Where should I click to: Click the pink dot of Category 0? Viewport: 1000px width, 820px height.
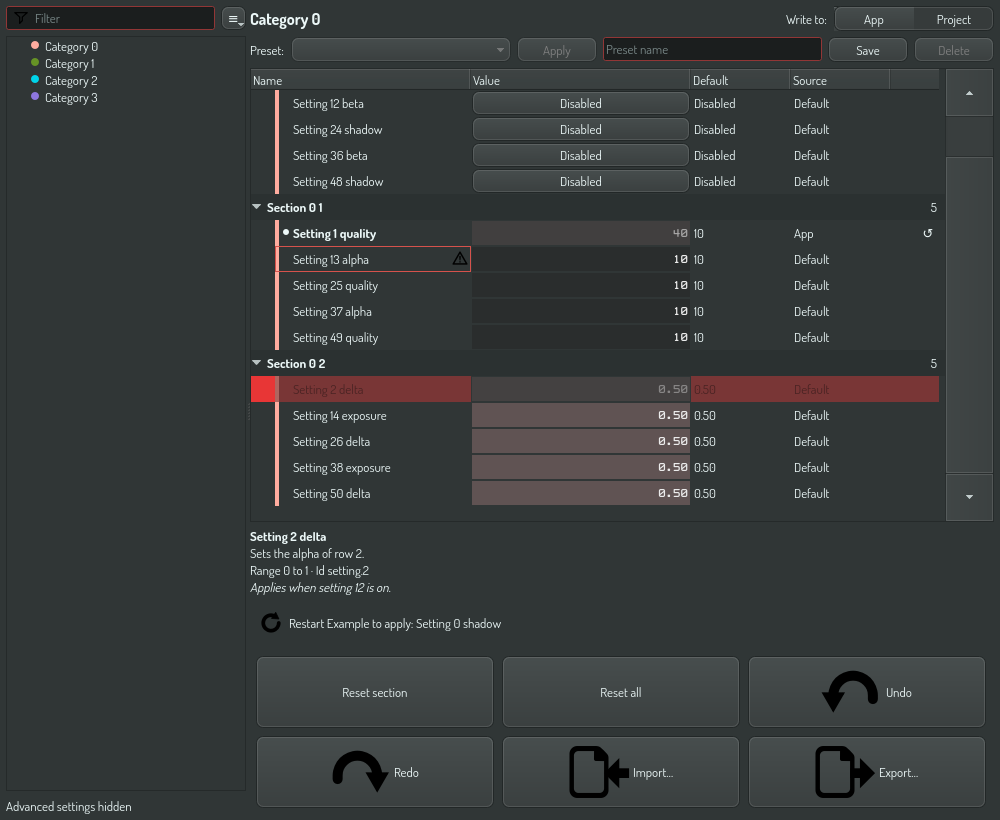click(x=35, y=45)
